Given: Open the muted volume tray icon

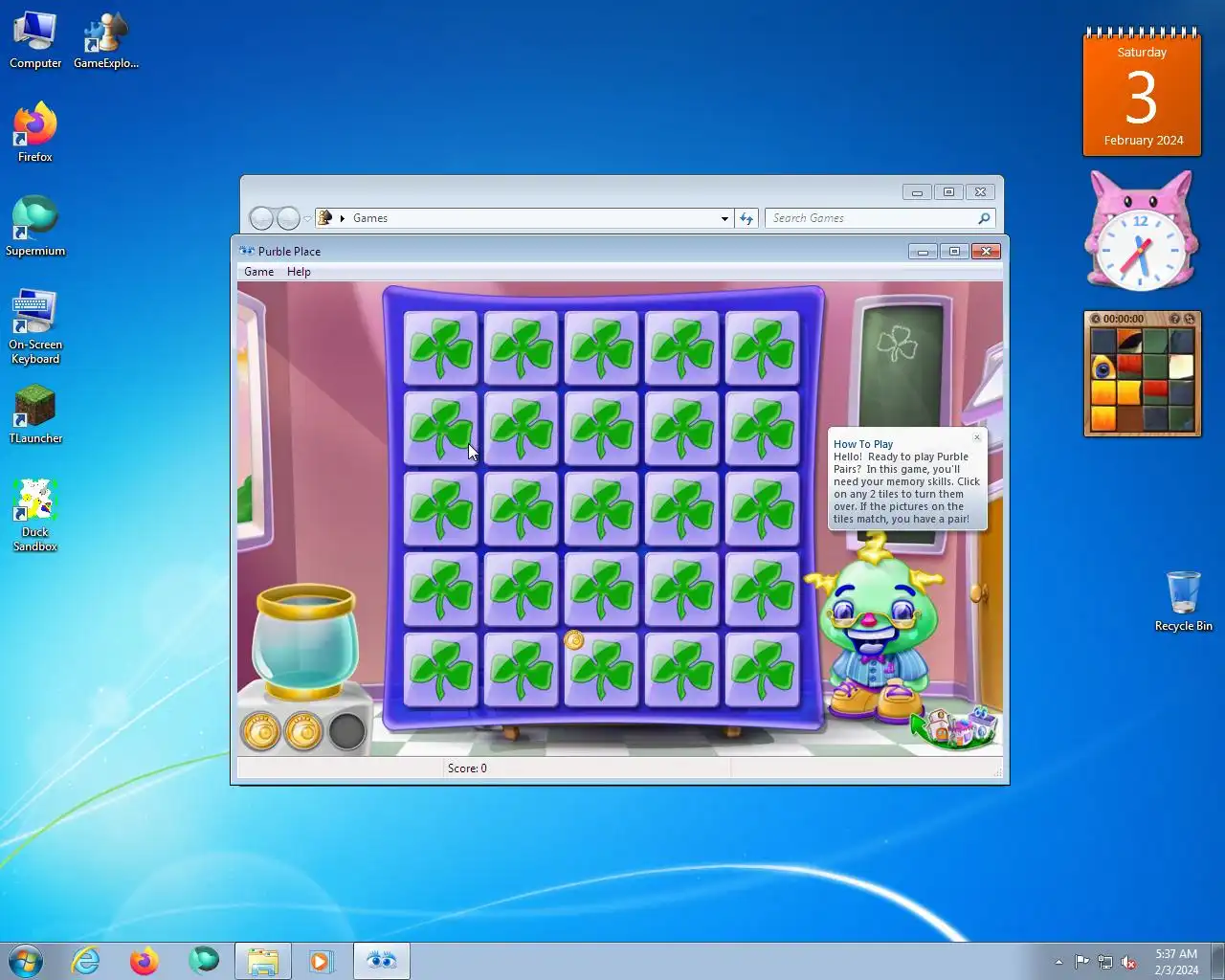Looking at the screenshot, I should 1129,962.
